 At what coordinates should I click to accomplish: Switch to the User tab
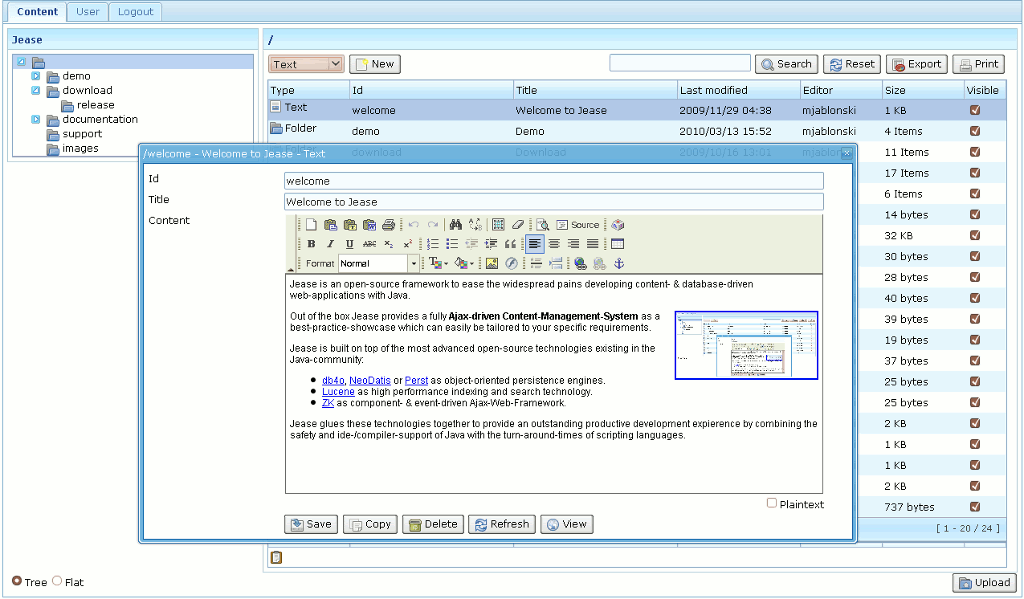point(88,12)
